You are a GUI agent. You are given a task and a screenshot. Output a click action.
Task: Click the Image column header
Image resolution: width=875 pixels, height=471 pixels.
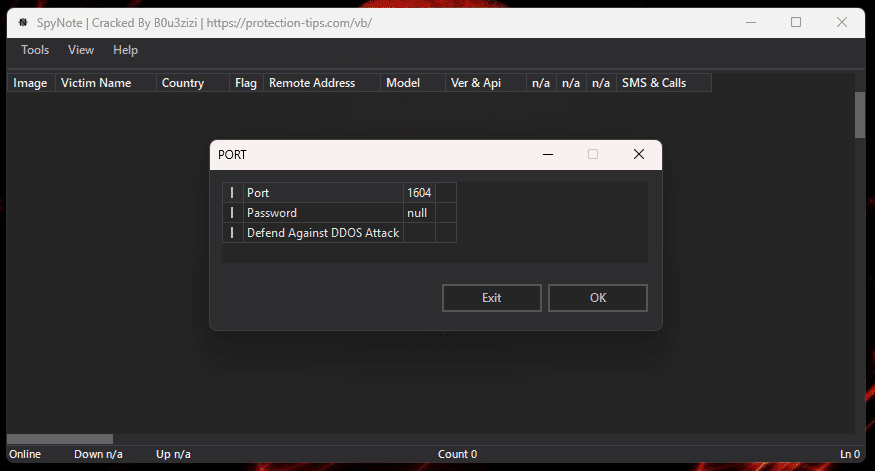[31, 83]
